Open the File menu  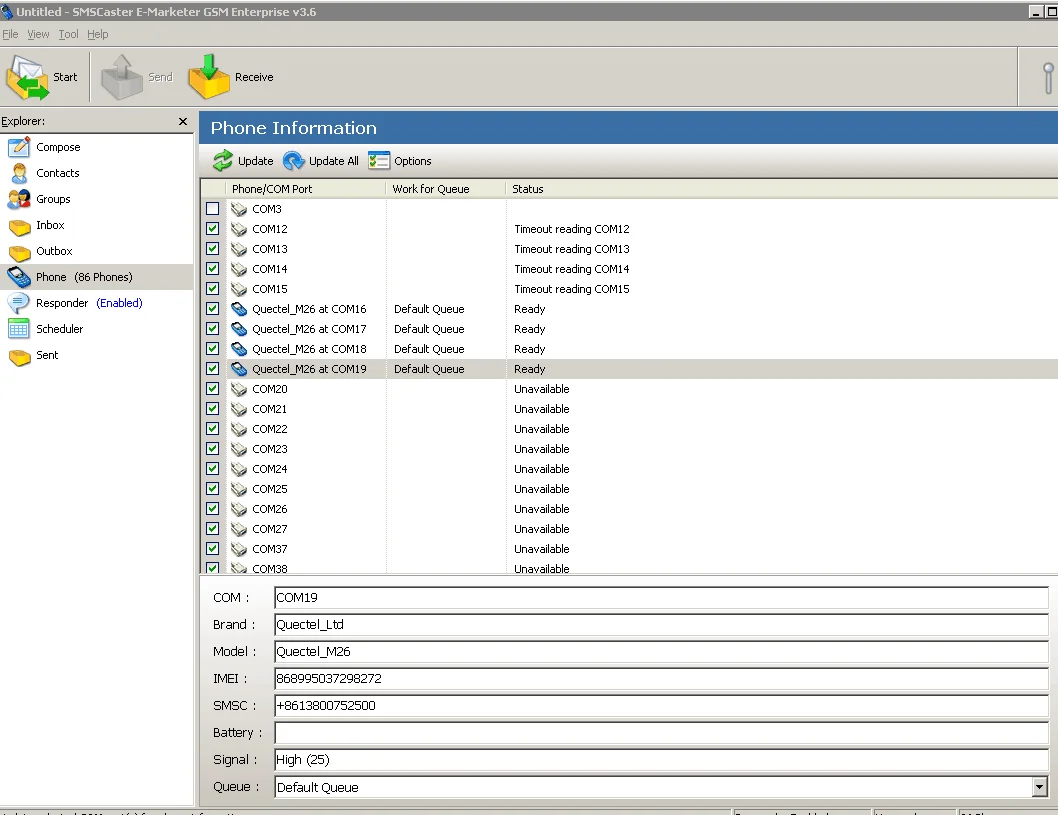click(10, 34)
